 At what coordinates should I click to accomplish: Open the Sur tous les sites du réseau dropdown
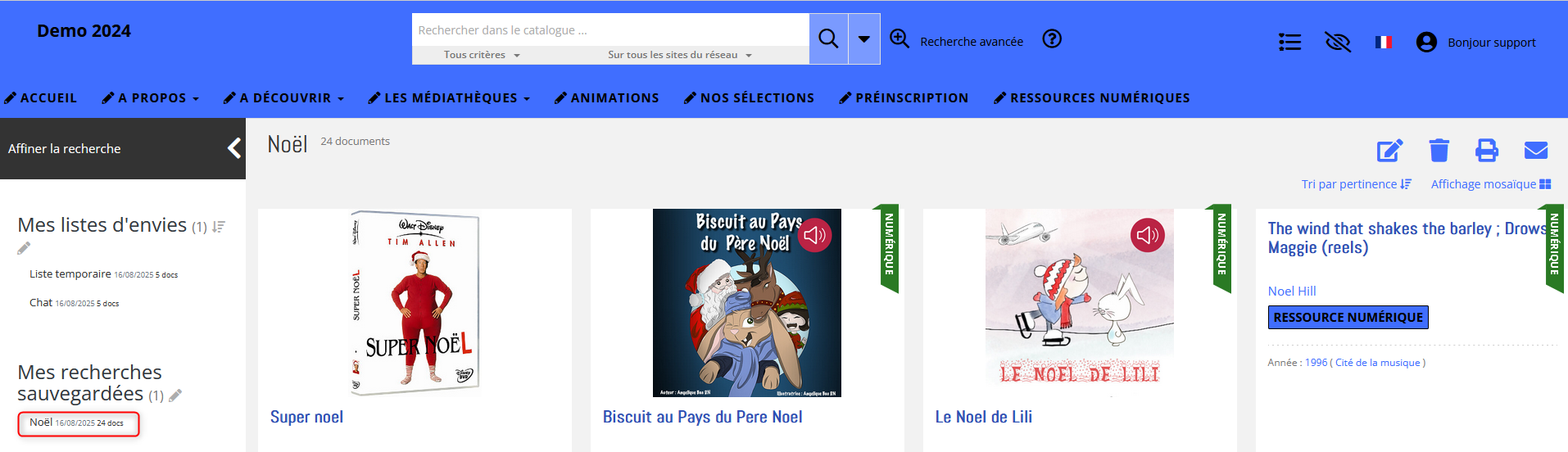tap(680, 55)
